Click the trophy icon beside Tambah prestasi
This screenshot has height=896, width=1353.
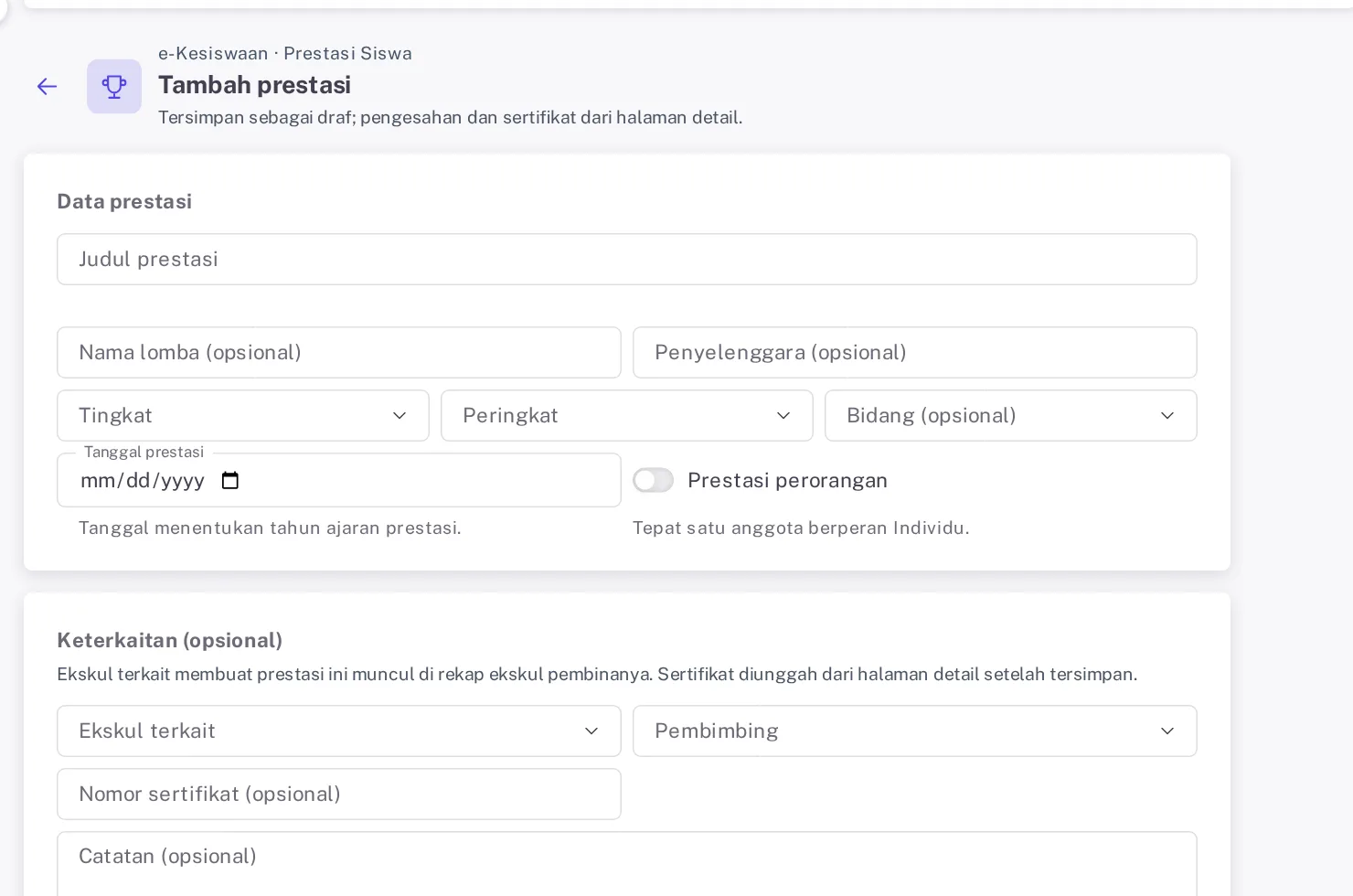pyautogui.click(x=114, y=87)
